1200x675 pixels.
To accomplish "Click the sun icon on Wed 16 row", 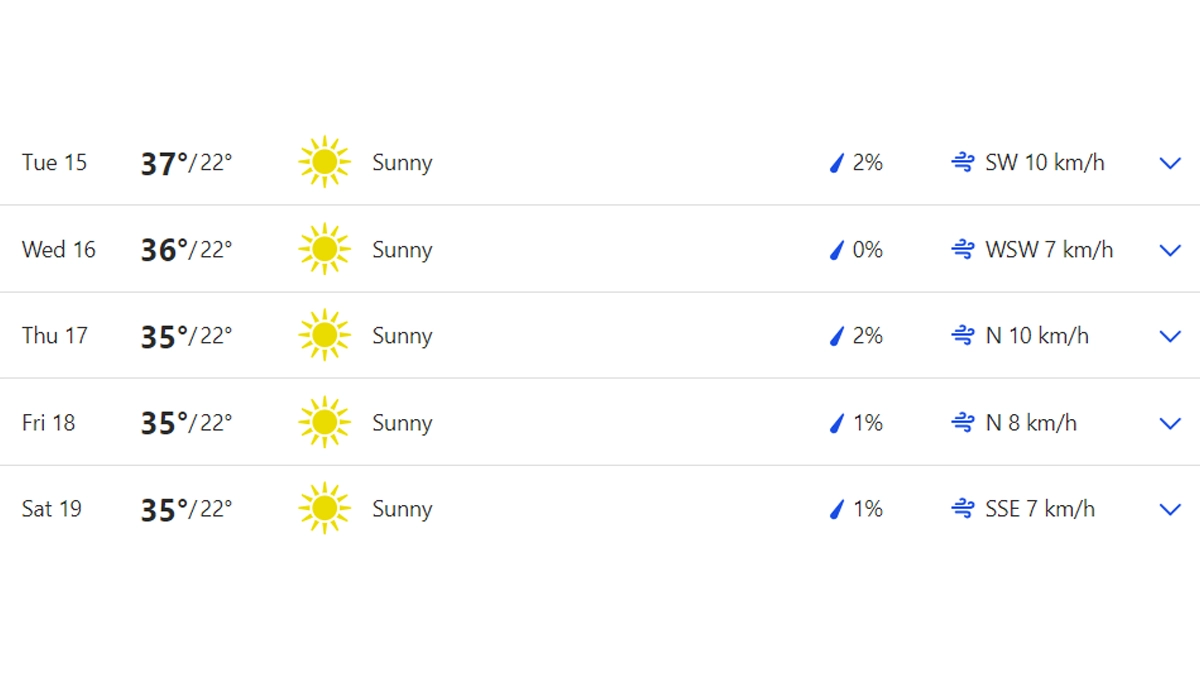I will click(324, 249).
